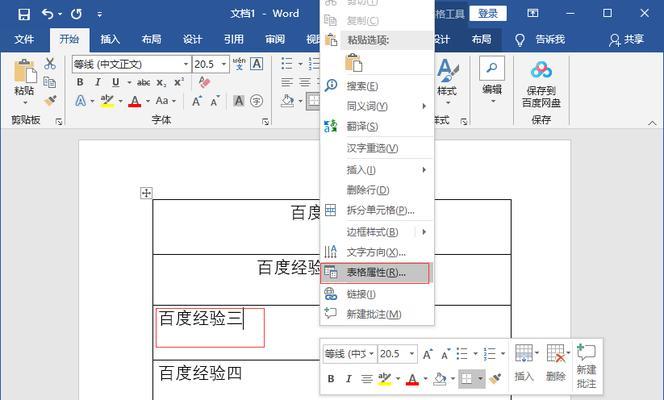Screen dimensions: 664x400
Task: Choose Search (搜索) in context menu
Action: coord(377,86)
